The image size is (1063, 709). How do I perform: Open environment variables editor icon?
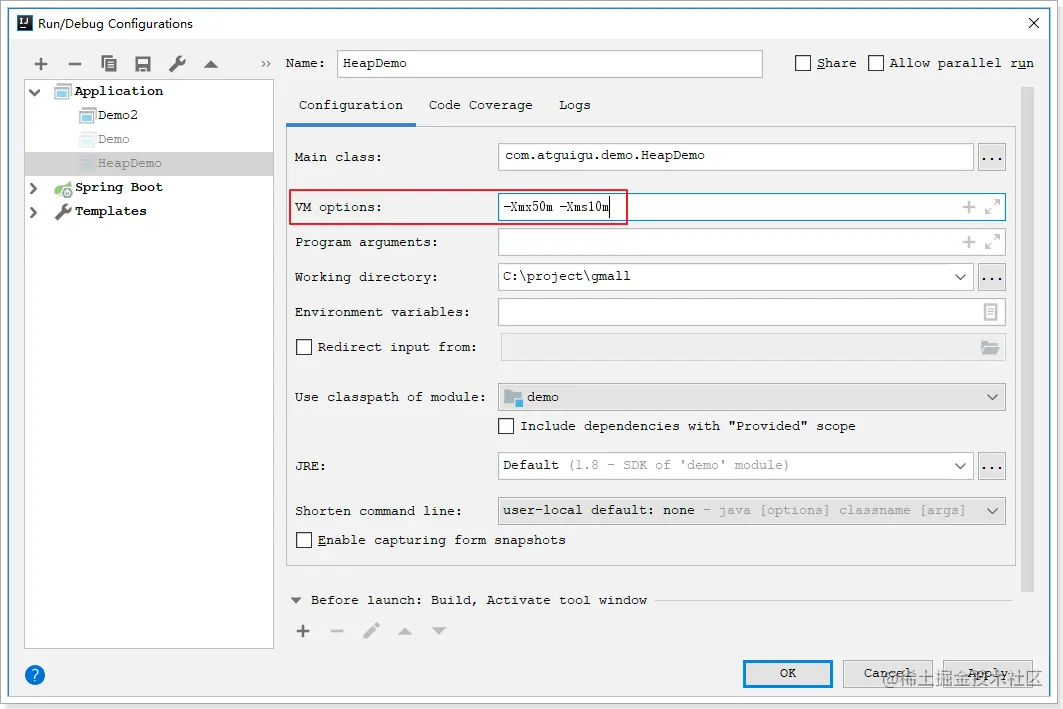point(990,312)
